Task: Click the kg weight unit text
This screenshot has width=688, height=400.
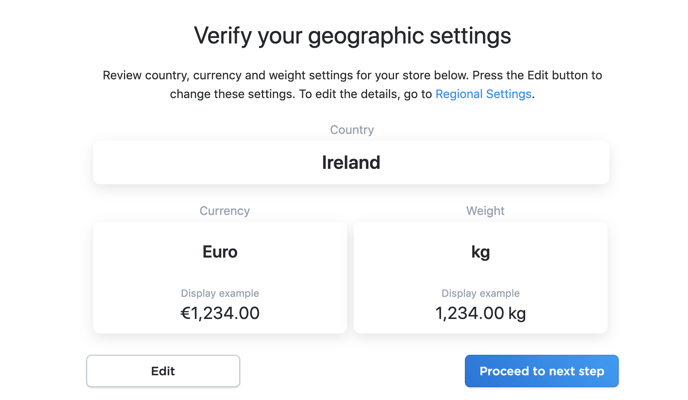Action: tap(481, 252)
